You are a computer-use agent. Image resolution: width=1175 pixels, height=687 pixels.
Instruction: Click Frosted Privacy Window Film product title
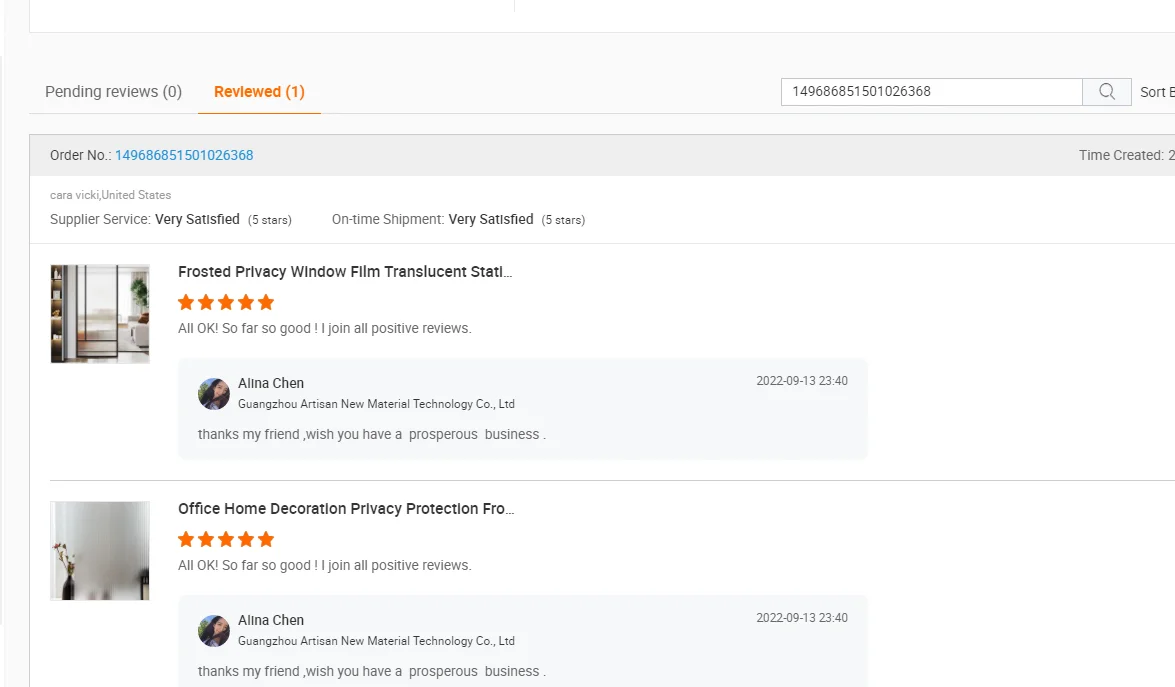pyautogui.click(x=345, y=272)
